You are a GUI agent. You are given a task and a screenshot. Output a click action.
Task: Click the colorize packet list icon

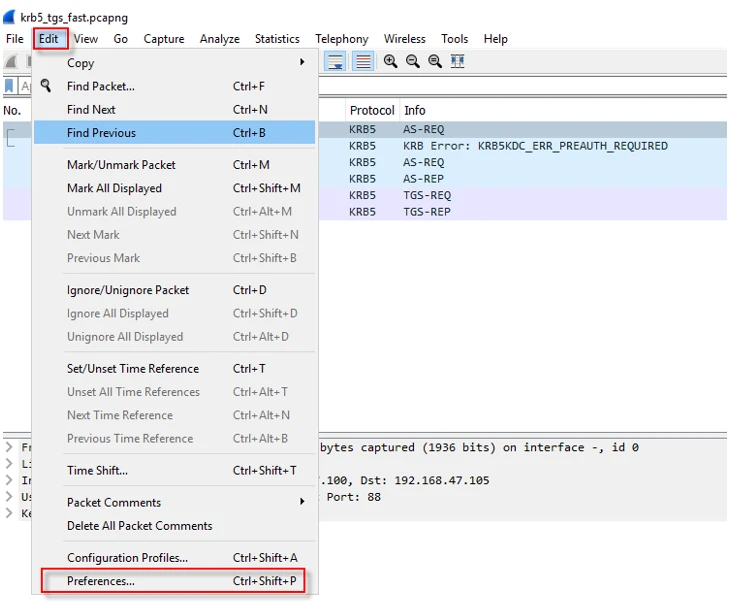coord(363,62)
